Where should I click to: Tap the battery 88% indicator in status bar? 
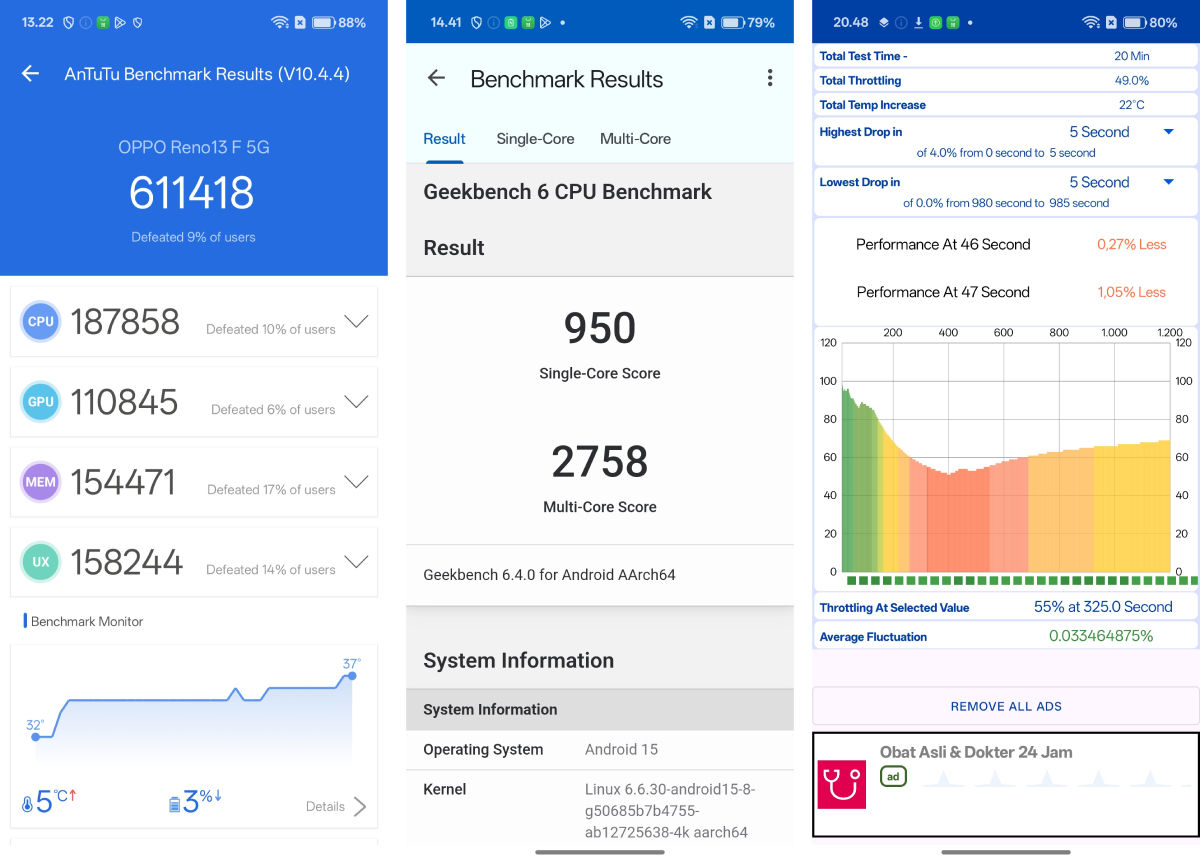(338, 22)
